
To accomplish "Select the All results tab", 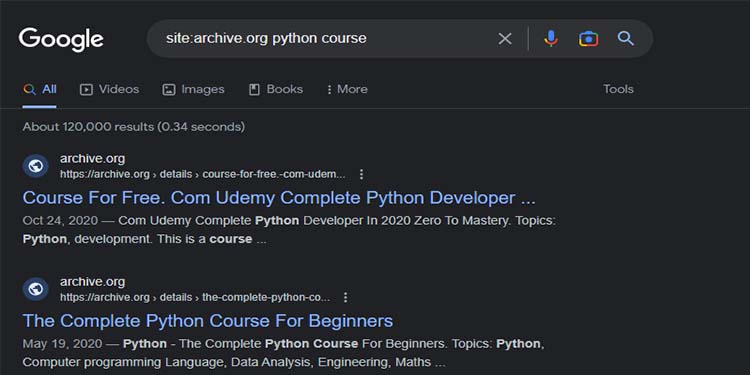I will (40, 89).
